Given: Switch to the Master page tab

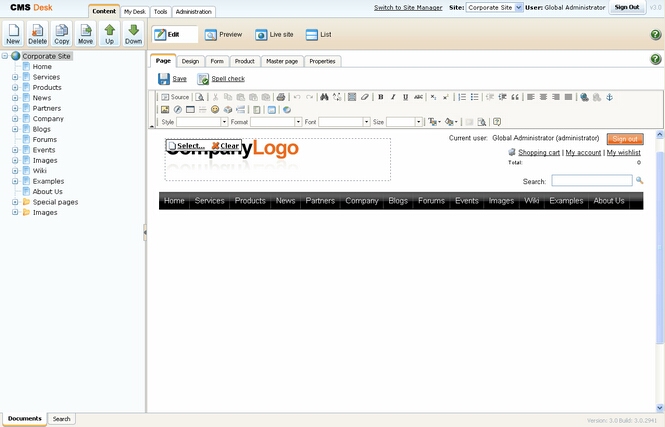Looking at the screenshot, I should pos(281,61).
